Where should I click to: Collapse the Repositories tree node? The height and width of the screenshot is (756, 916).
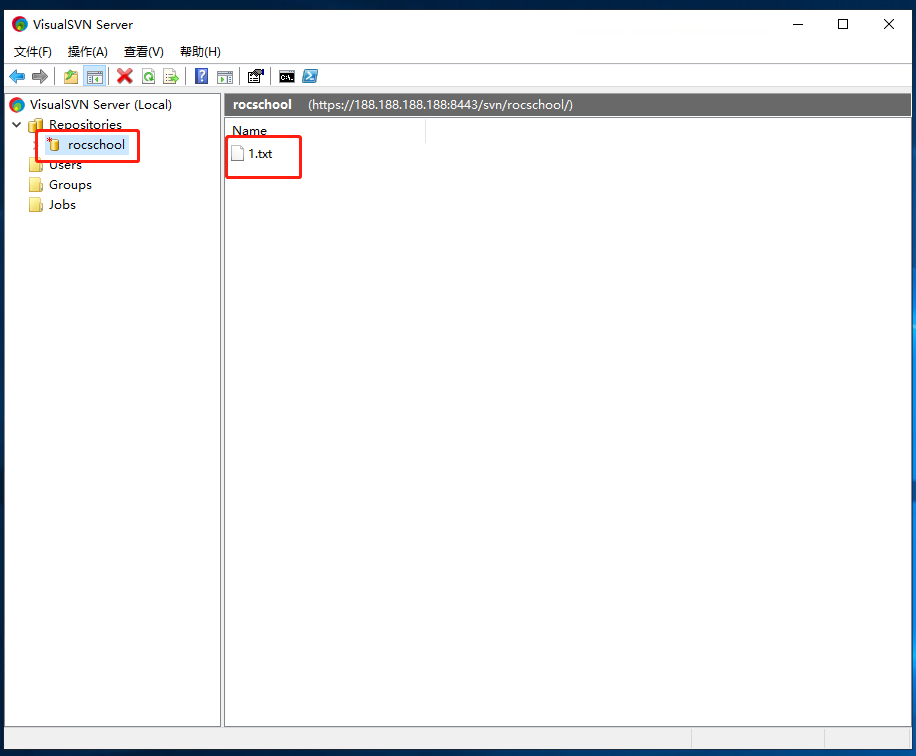click(x=16, y=124)
